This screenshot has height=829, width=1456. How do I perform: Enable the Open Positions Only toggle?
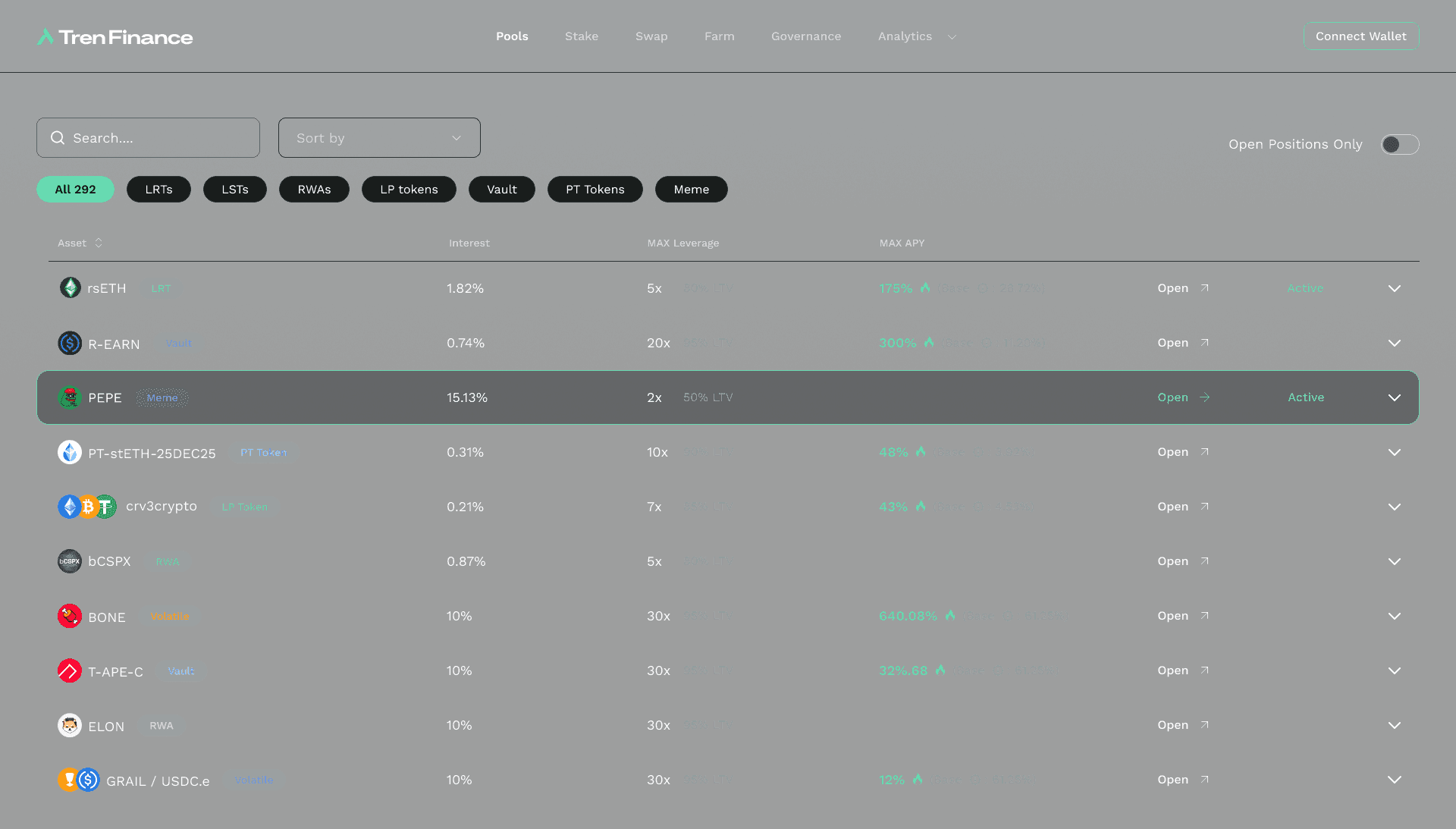coord(1400,144)
